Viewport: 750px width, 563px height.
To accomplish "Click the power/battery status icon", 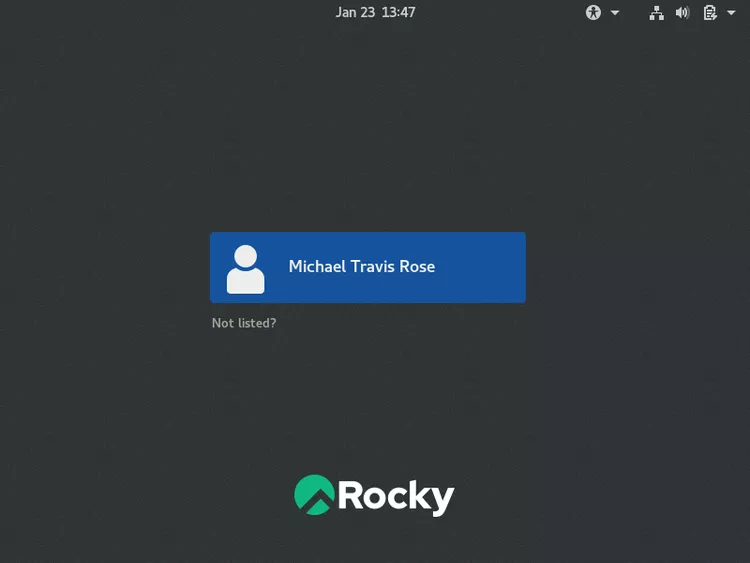I will [710, 12].
